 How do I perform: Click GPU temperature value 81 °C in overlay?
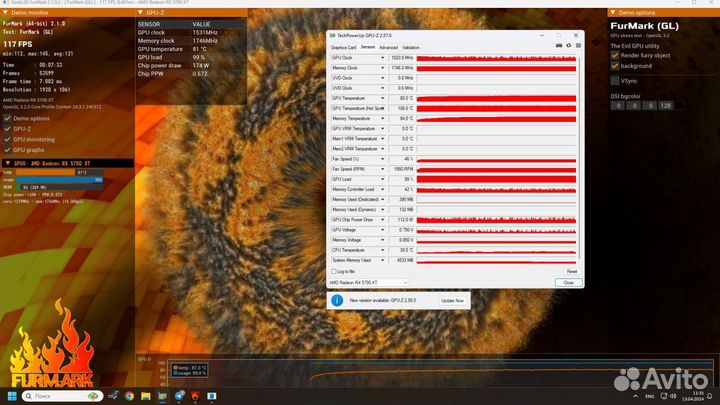click(x=200, y=49)
